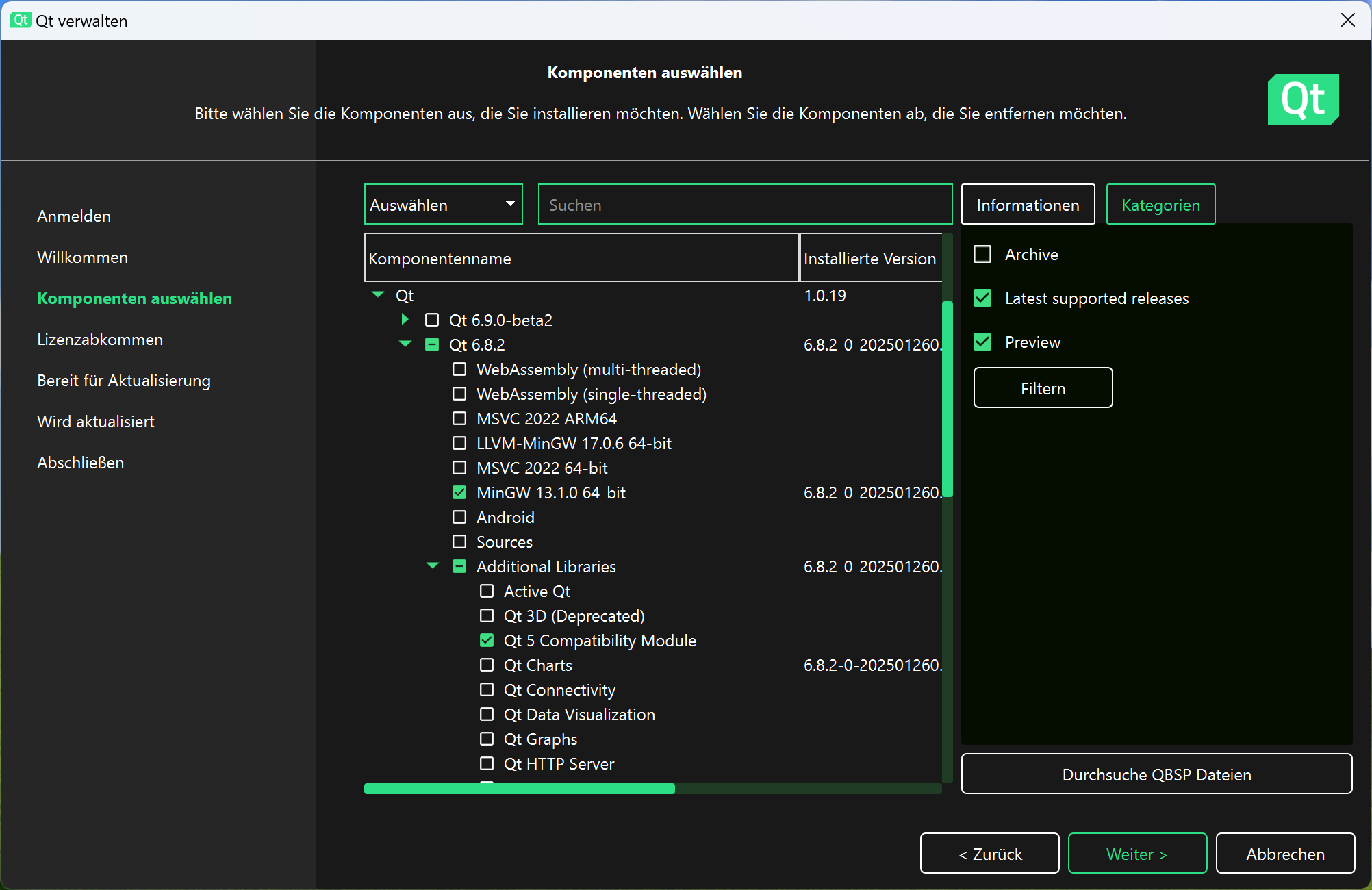Select the Willkommen step in sidebar

(82, 257)
